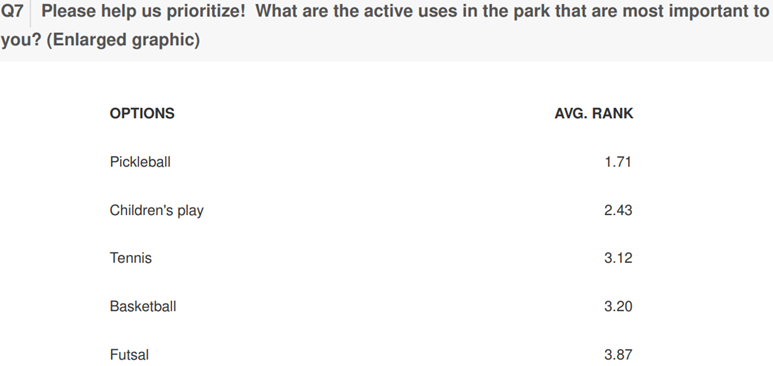Click the Q7 question number label
This screenshot has height=366, width=773.
point(12,11)
